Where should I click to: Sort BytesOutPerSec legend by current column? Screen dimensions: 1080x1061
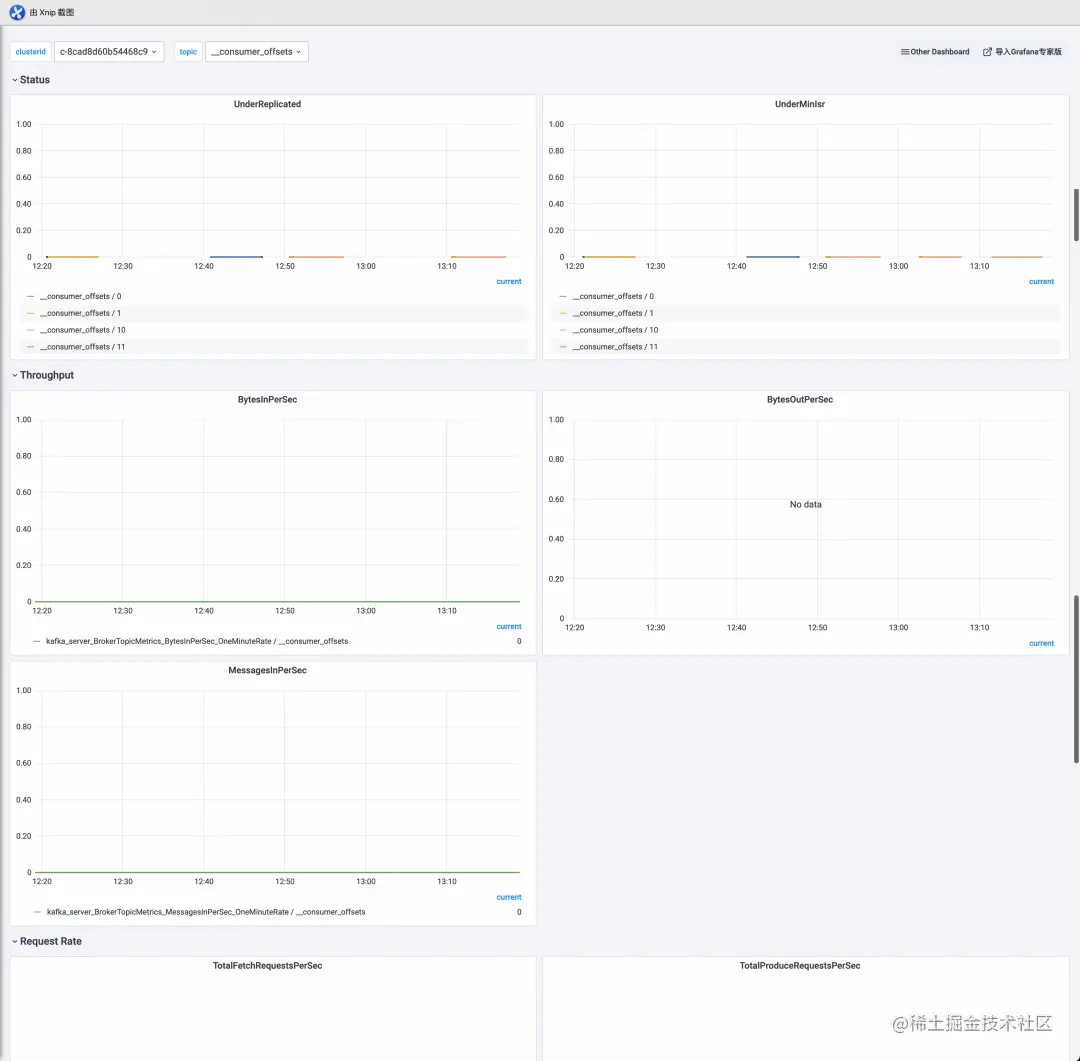1041,643
